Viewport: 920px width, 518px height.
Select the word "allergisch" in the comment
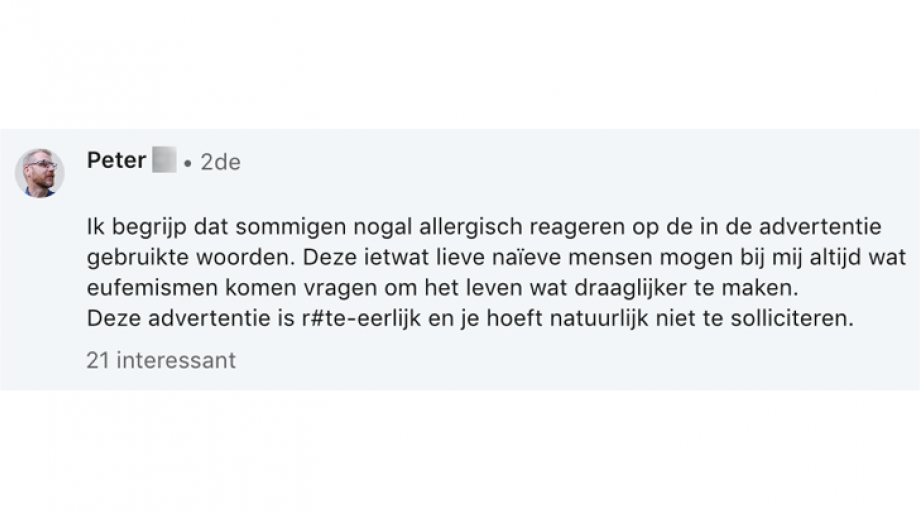point(471,227)
